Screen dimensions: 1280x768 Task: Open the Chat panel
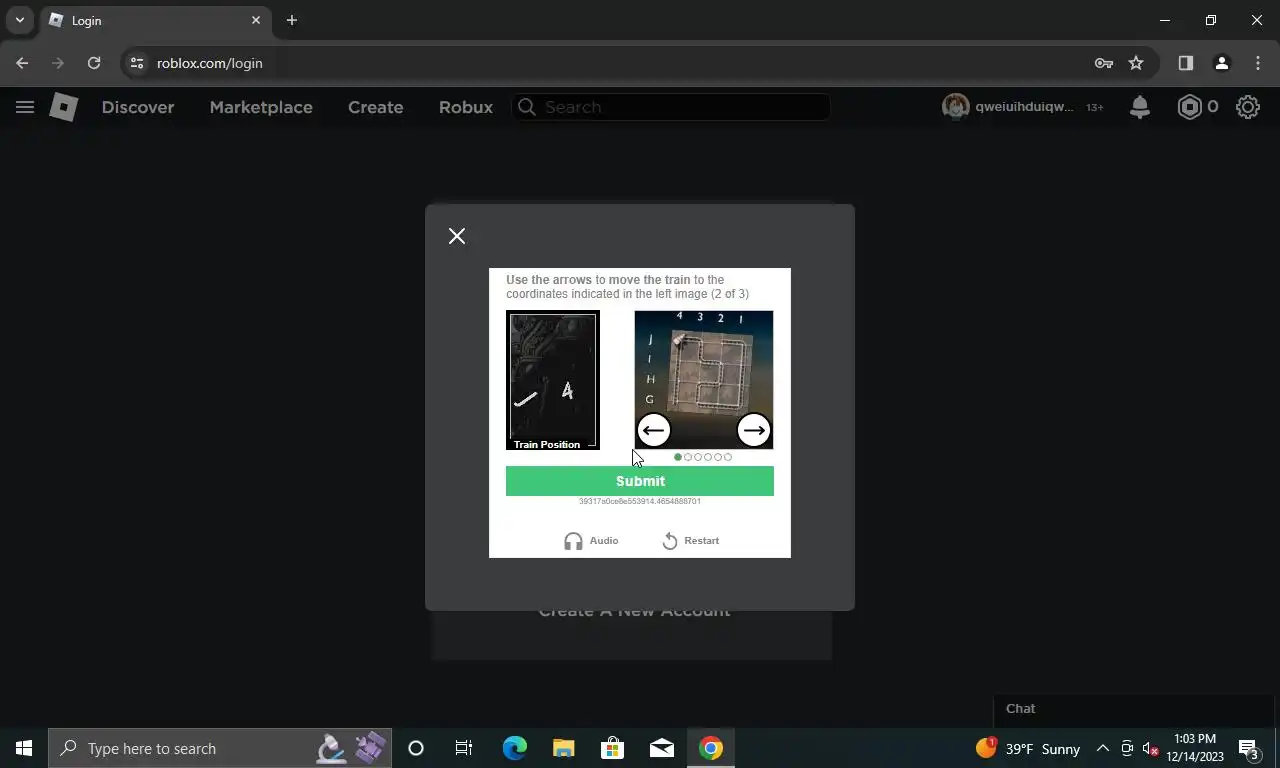pyautogui.click(x=1133, y=709)
